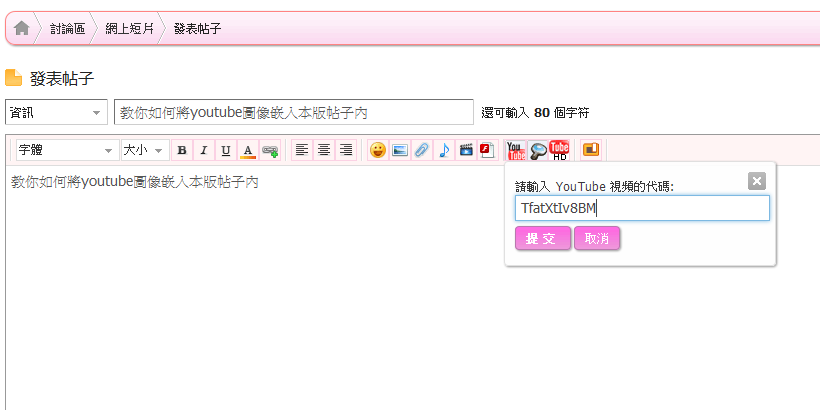
Task: Click the magnifier search video icon
Action: [538, 151]
